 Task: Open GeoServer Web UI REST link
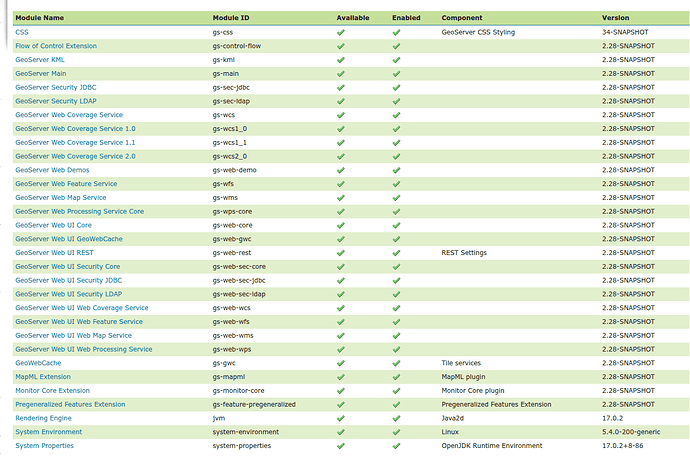[54, 253]
